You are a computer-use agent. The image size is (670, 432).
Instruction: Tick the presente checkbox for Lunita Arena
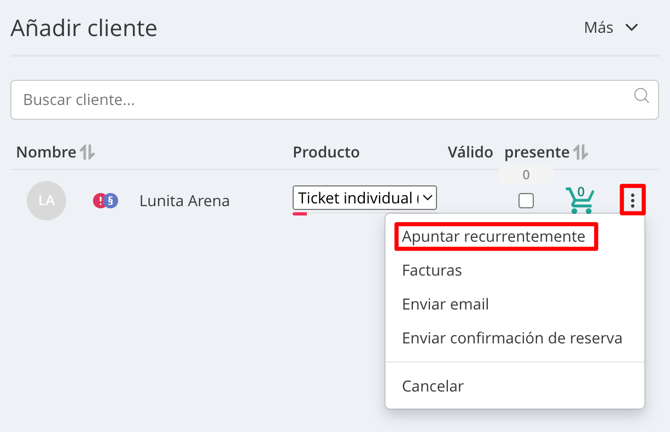click(526, 200)
